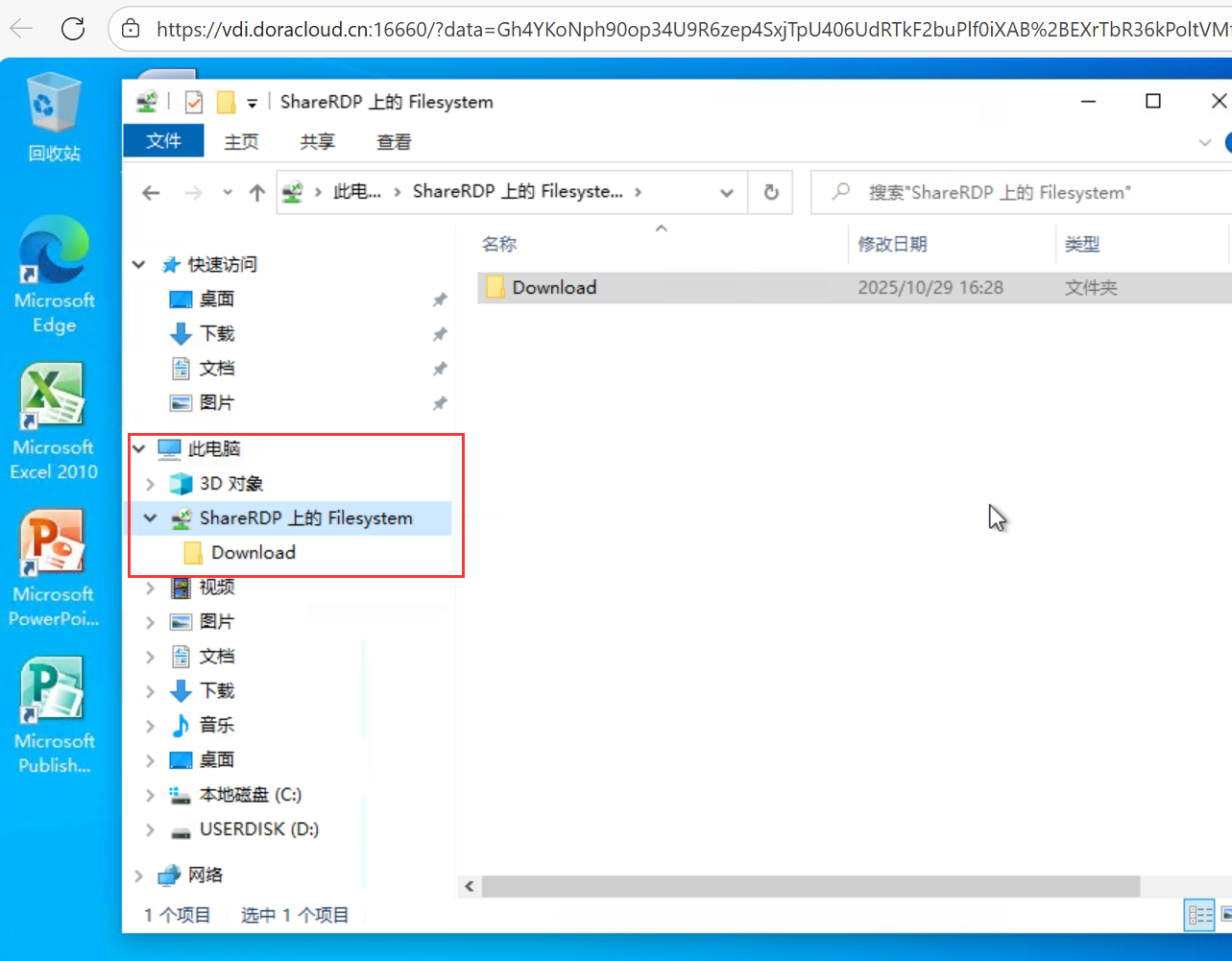Click the browser reload icon
Screen dimensions: 1232x961
click(73, 29)
